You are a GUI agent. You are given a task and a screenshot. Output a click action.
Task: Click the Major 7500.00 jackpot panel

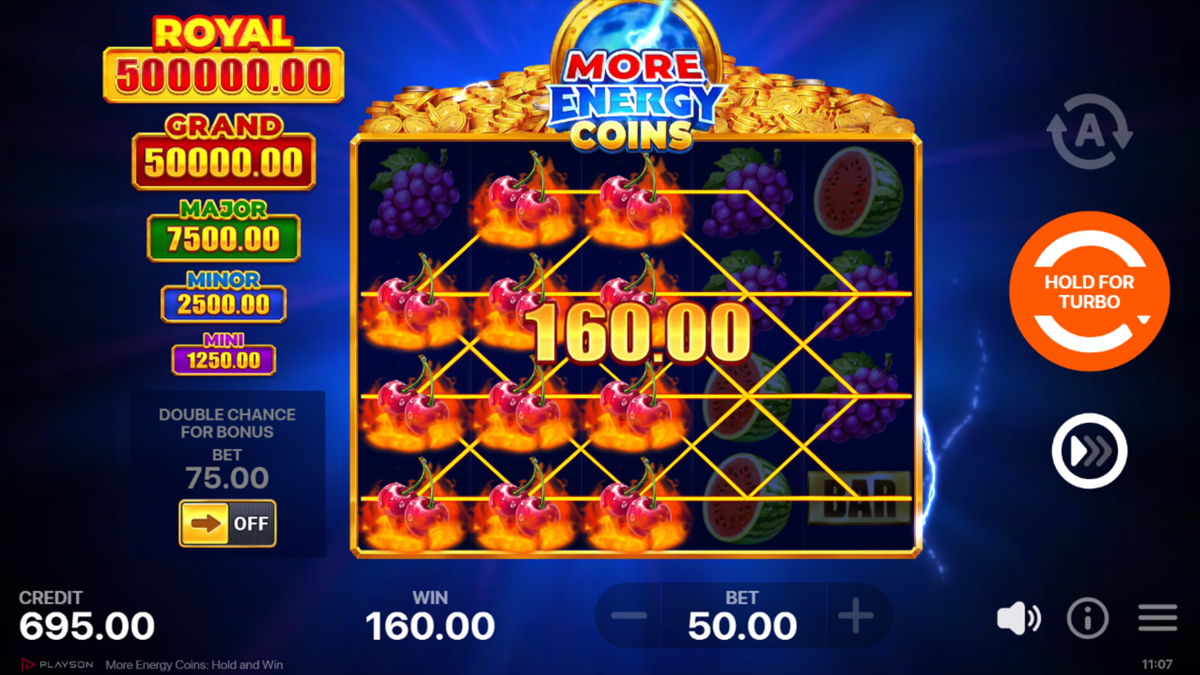[x=223, y=231]
